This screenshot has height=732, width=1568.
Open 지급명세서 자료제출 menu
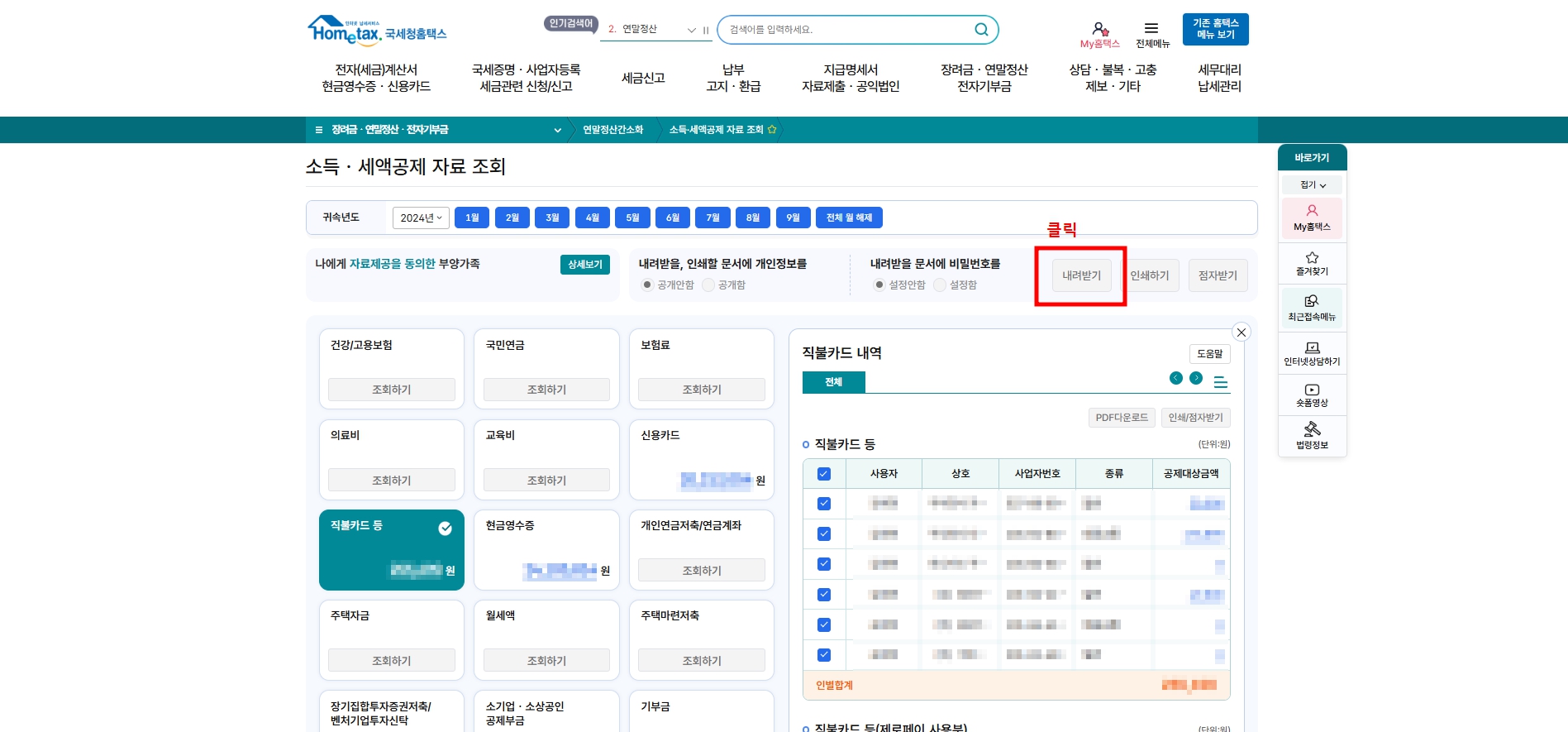pos(851,78)
